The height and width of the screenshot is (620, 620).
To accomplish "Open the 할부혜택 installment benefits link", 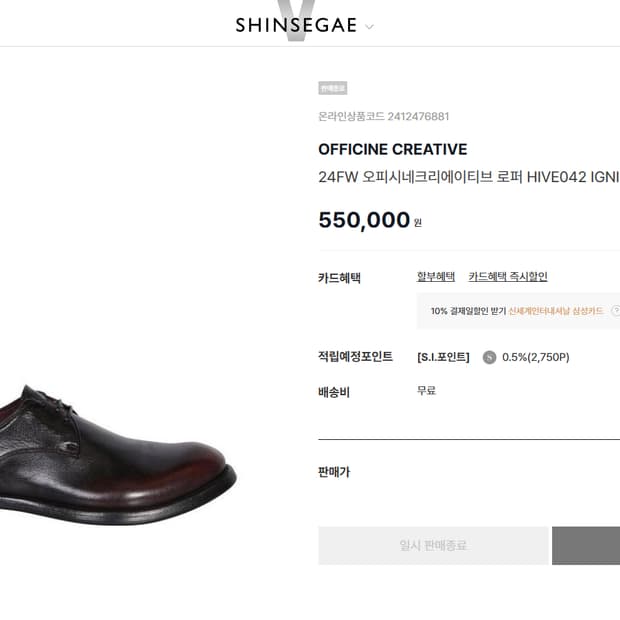I will [436, 277].
